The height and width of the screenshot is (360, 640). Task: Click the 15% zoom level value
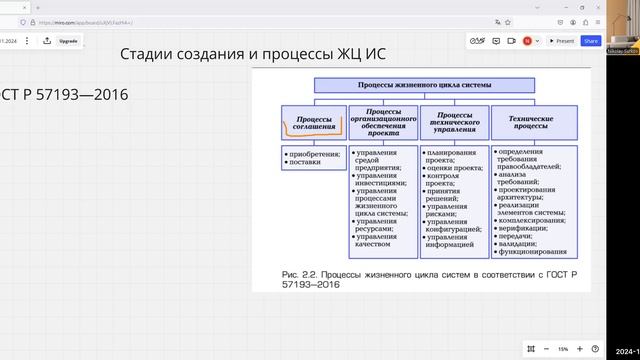(x=563, y=349)
